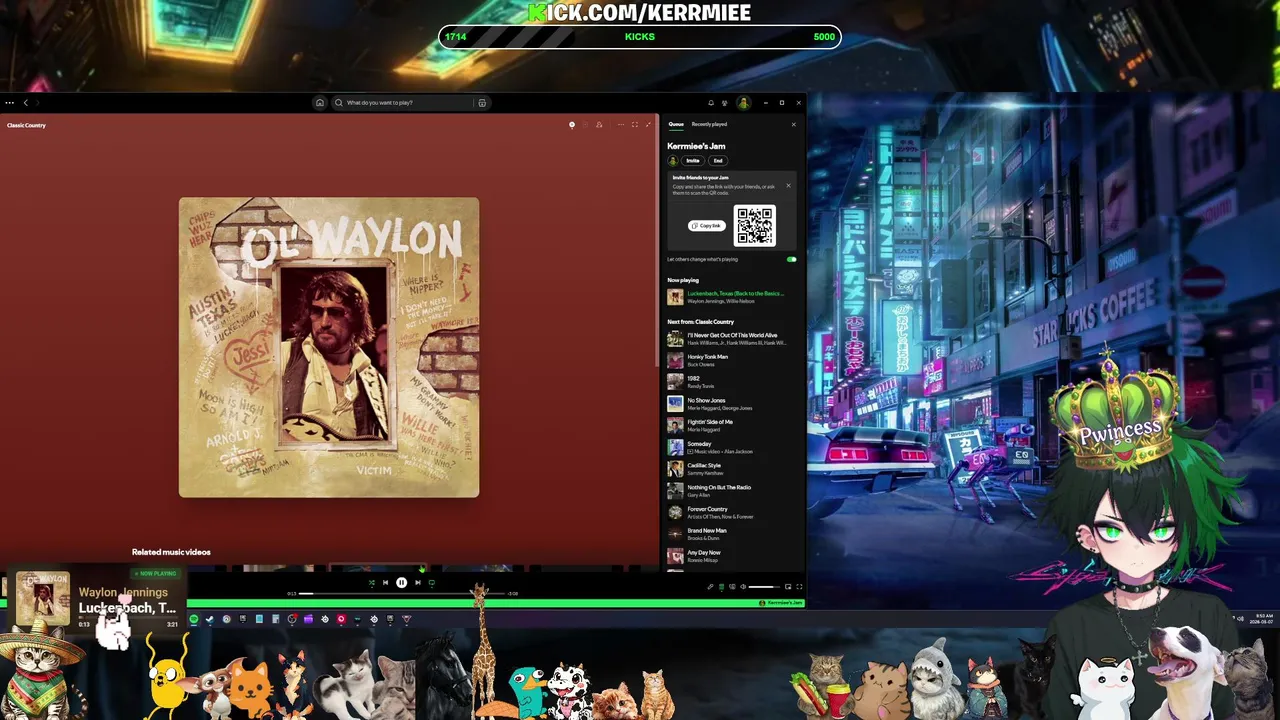Open the notifications bell in Spotify
Viewport: 1280px width, 720px height.
point(711,102)
